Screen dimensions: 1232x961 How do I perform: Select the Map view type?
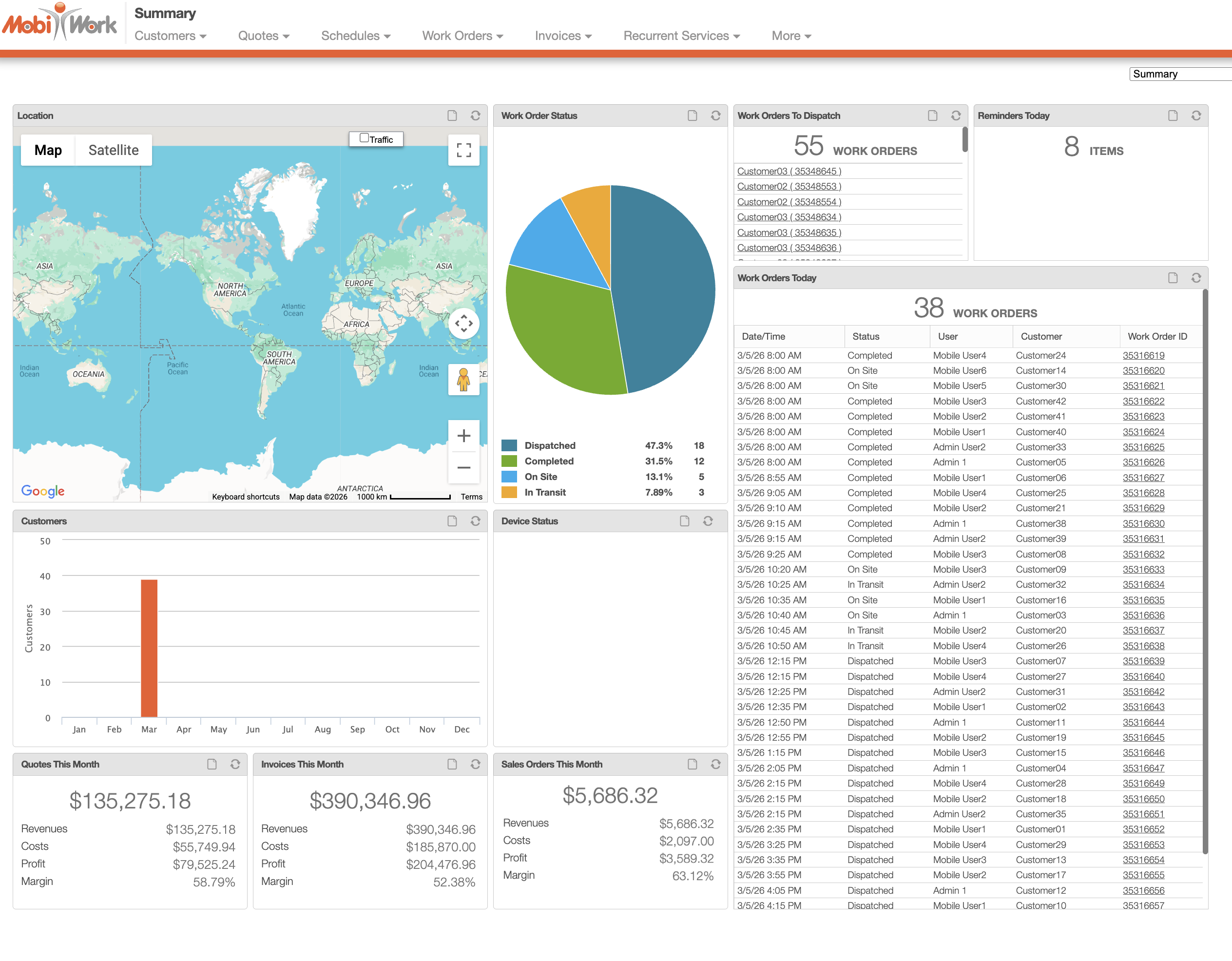click(48, 150)
